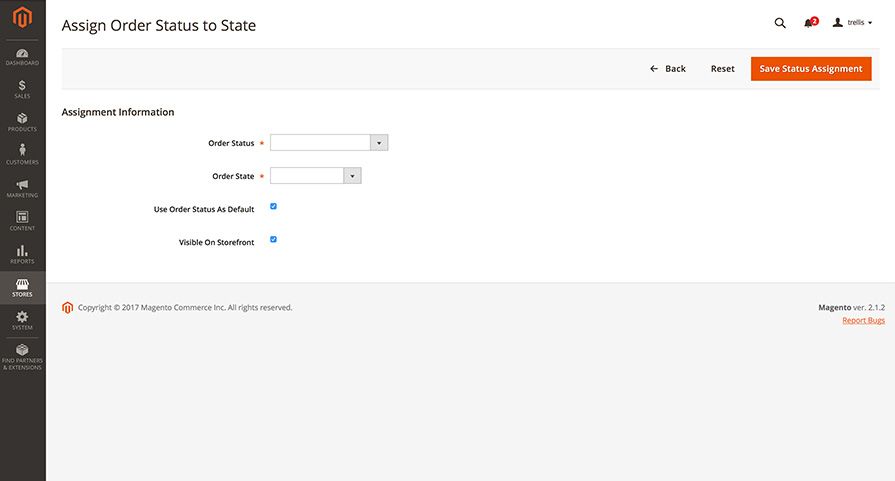Screen dimensions: 895x481
Task: Open the Order Status dropdown
Action: 329,143
